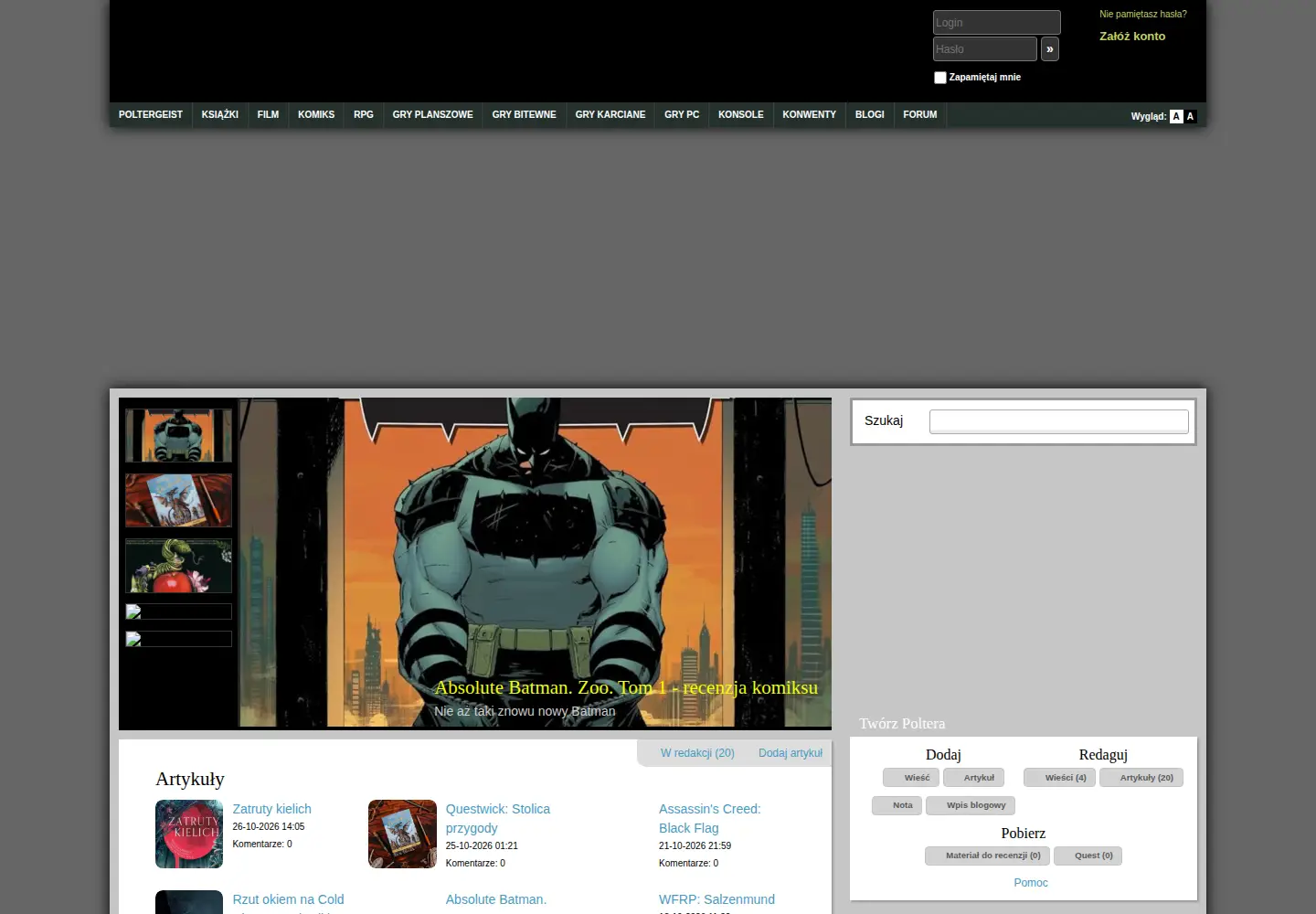Switch appearance to the dark 'A' theme icon
1316x914 pixels.
point(1190,116)
